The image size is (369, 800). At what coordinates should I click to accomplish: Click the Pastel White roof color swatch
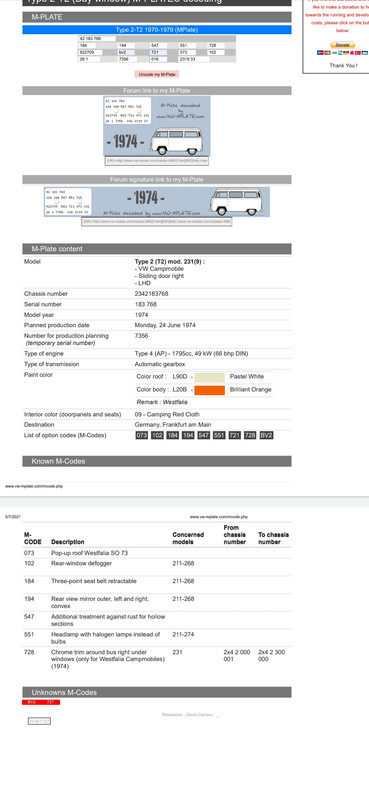point(209,377)
